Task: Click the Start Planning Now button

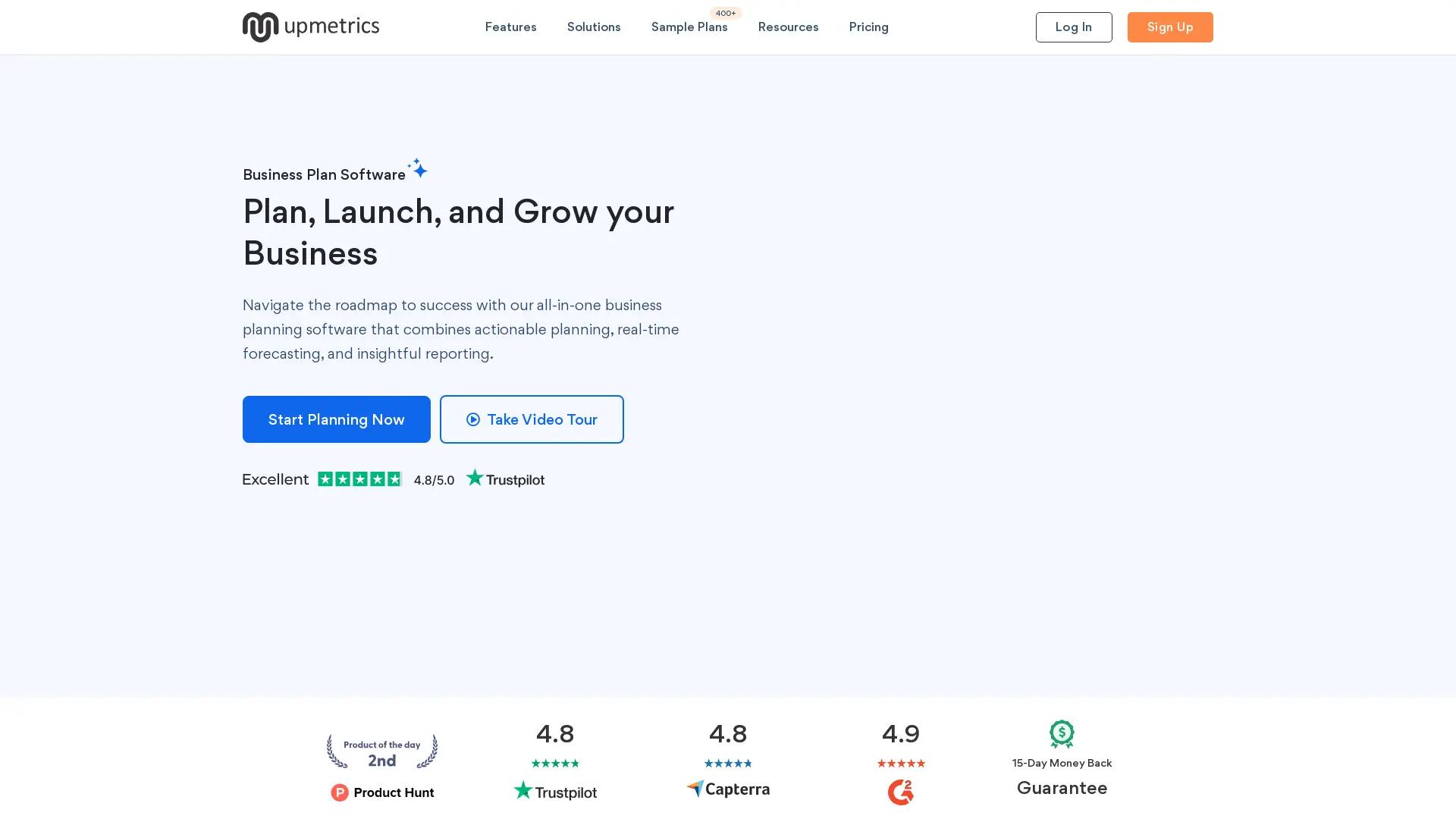Action: [x=336, y=419]
